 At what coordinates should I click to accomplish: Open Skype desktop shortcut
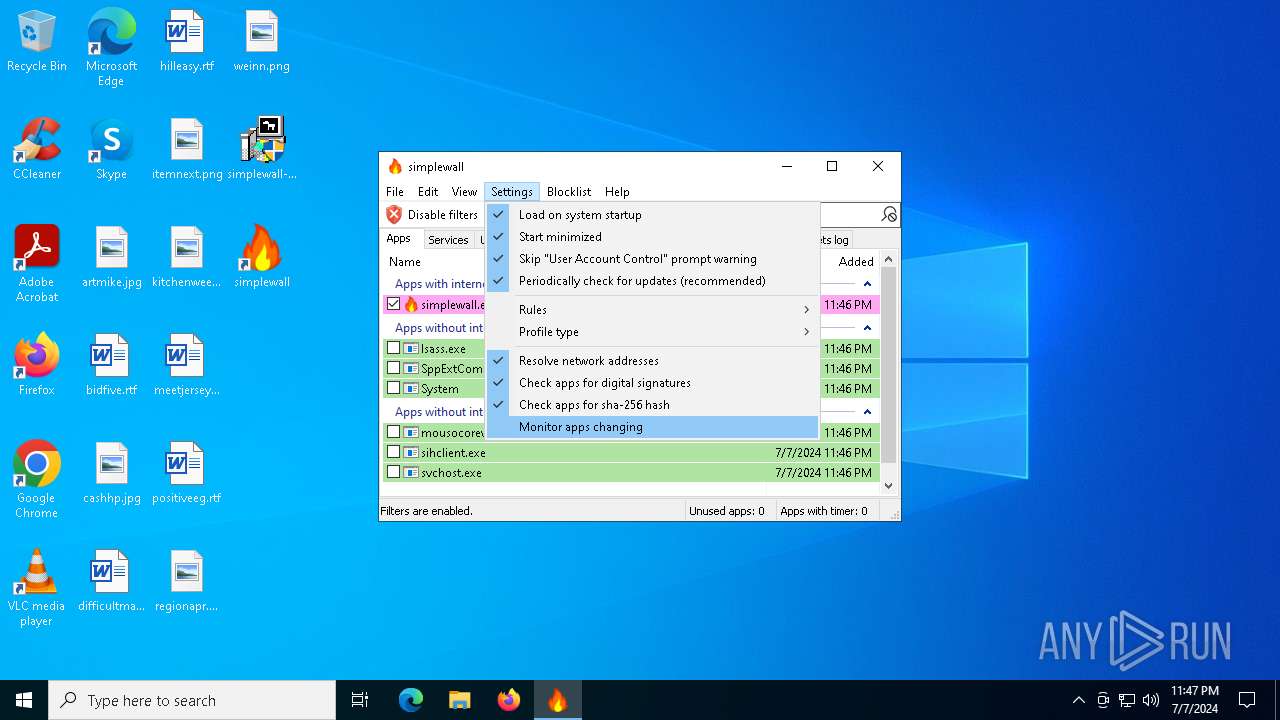click(x=111, y=150)
